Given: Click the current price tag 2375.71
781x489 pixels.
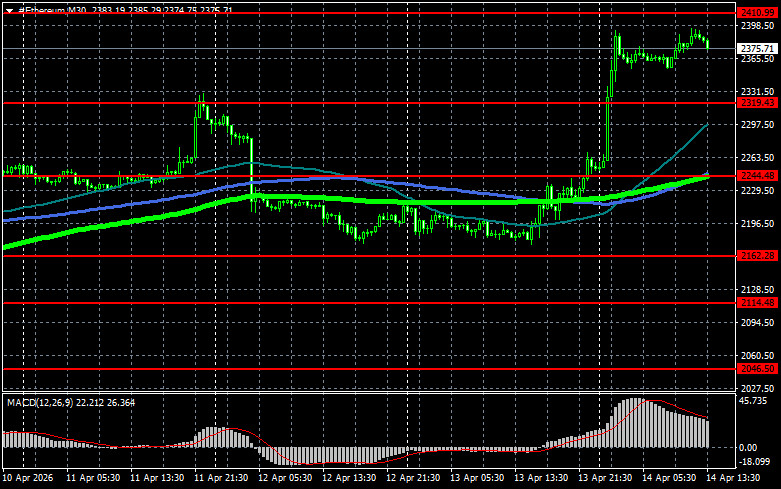Looking at the screenshot, I should (x=757, y=49).
